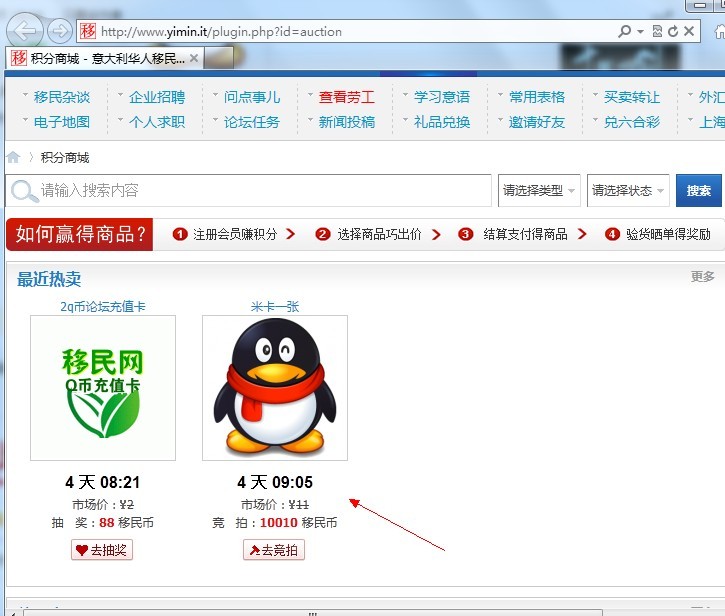Click the 移民网 Q币充值卡 product image
The height and width of the screenshot is (616, 725).
[103, 388]
